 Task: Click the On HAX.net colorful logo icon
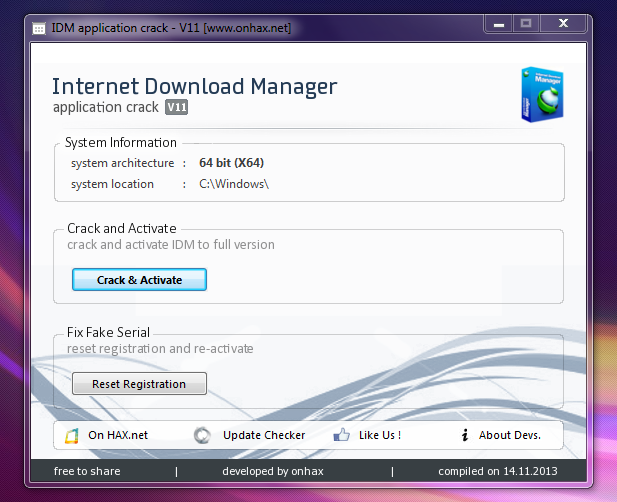pyautogui.click(x=72, y=436)
